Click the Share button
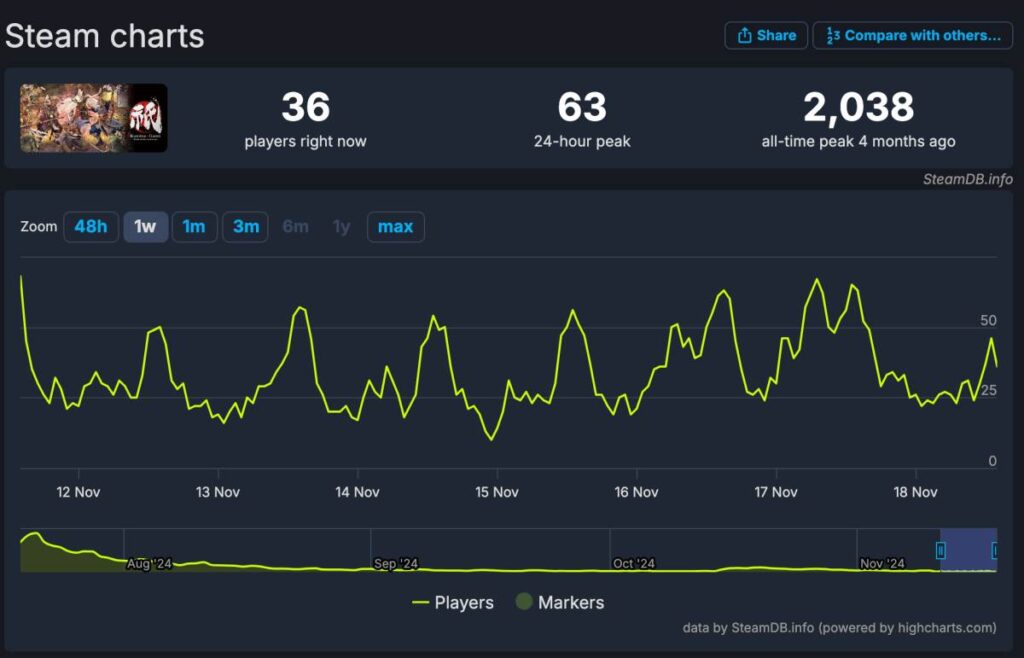This screenshot has height=658, width=1024. coord(766,35)
